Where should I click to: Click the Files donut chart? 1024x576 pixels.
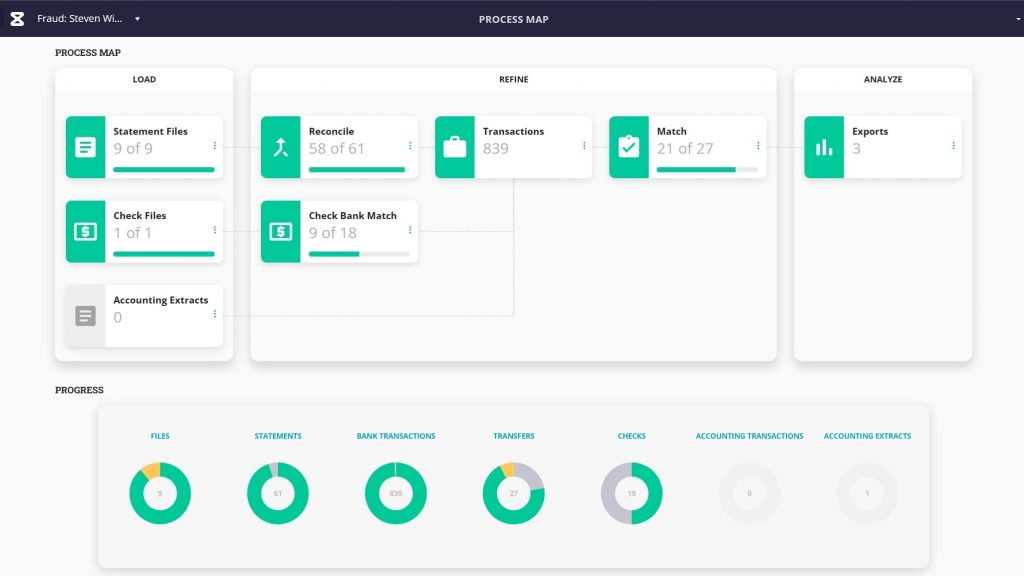160,493
